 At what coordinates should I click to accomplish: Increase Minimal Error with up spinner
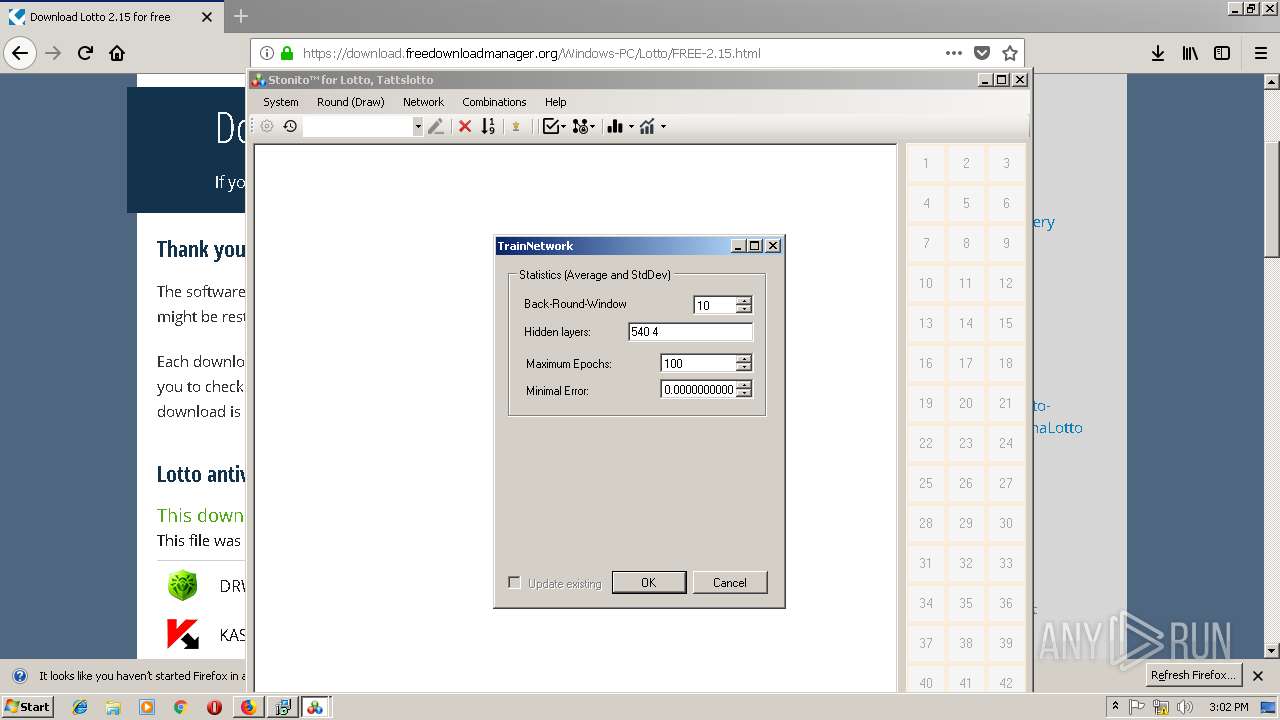coord(743,385)
